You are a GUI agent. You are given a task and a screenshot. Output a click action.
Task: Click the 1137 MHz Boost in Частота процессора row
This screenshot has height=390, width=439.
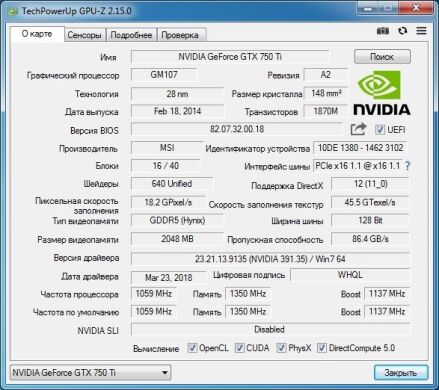[x=387, y=294]
